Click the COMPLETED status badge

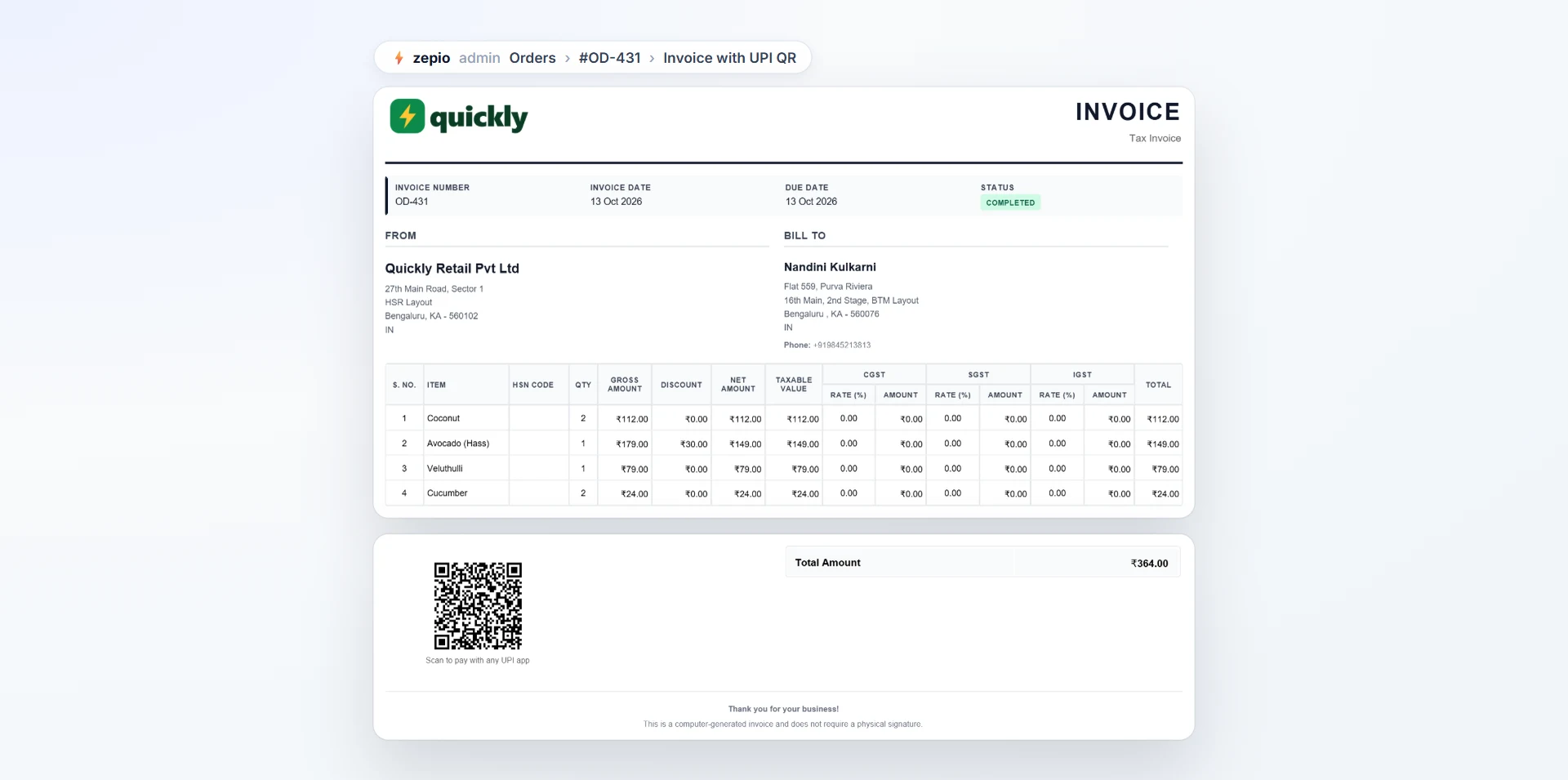1010,203
